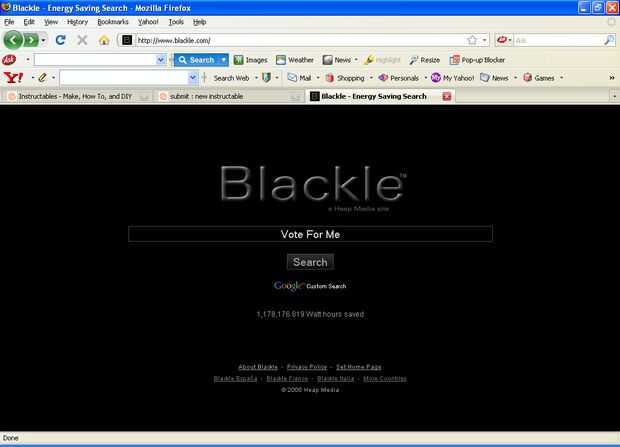The width and height of the screenshot is (620, 447).
Task: Switch to the submit : new instructable tab
Action: (229, 96)
